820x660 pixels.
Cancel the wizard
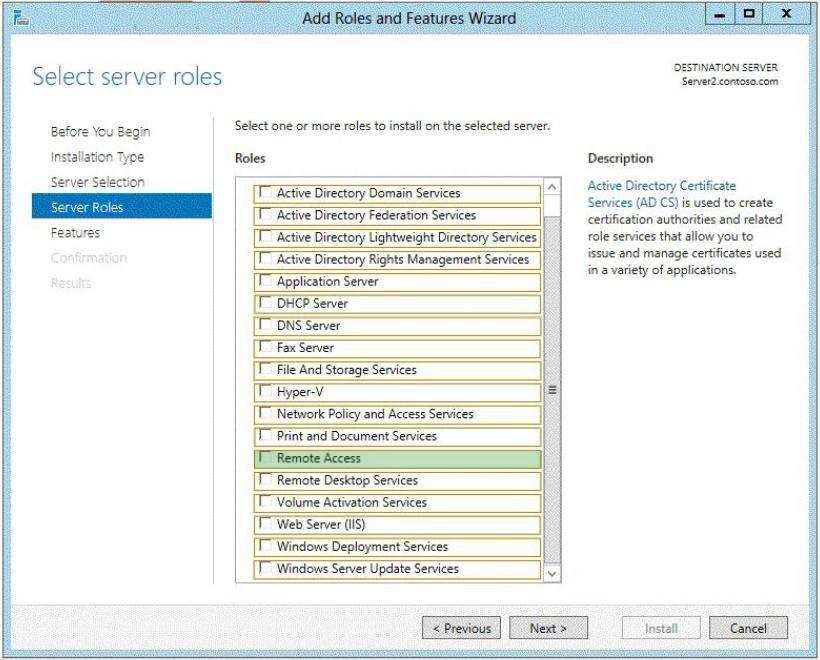[x=748, y=628]
